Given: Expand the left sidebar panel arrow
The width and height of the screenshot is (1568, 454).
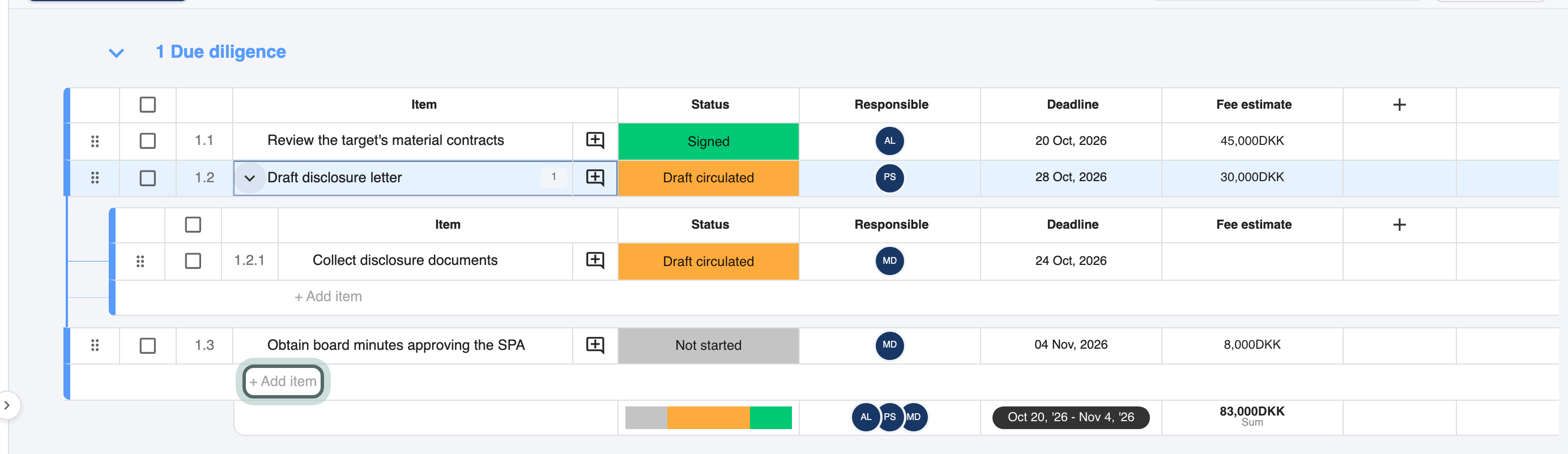Looking at the screenshot, I should tap(7, 405).
